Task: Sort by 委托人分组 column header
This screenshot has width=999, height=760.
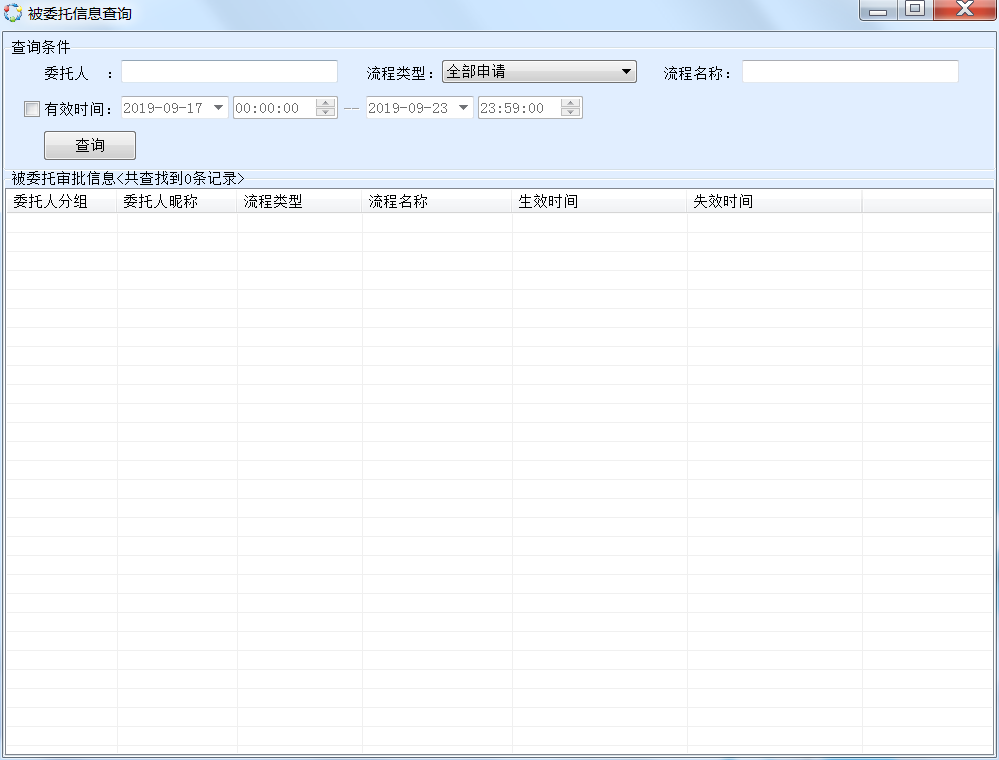Action: (62, 201)
